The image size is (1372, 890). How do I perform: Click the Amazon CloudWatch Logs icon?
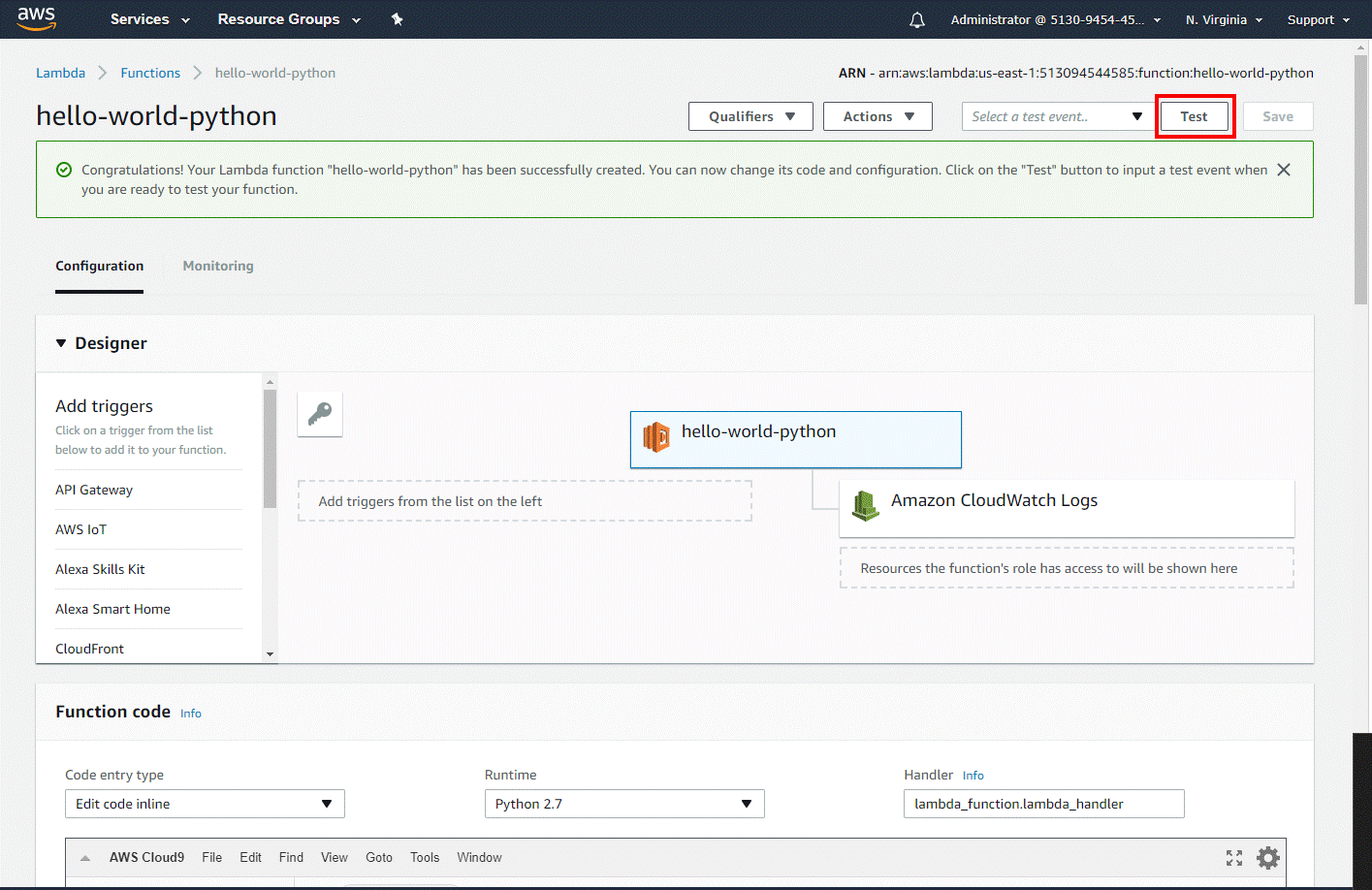click(x=865, y=505)
